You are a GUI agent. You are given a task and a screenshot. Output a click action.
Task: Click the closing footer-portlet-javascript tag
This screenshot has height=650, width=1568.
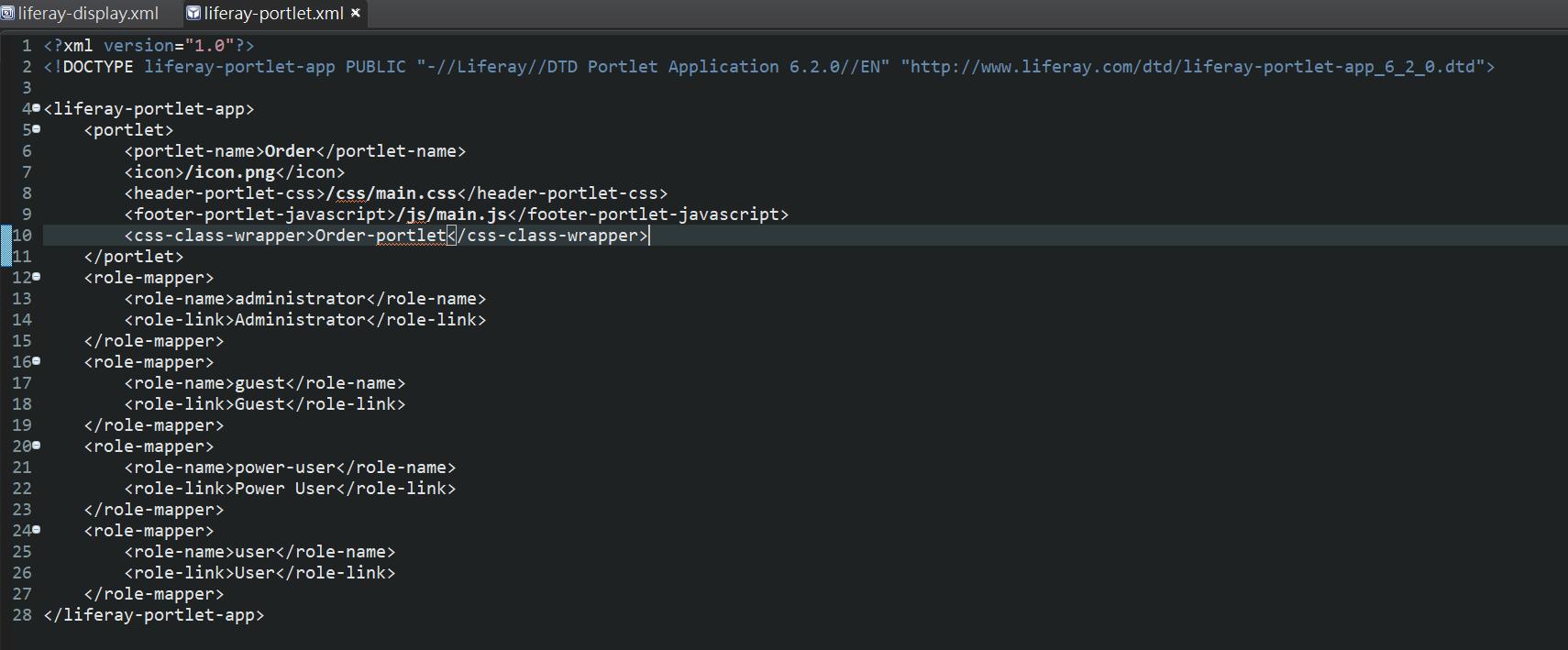coord(648,215)
